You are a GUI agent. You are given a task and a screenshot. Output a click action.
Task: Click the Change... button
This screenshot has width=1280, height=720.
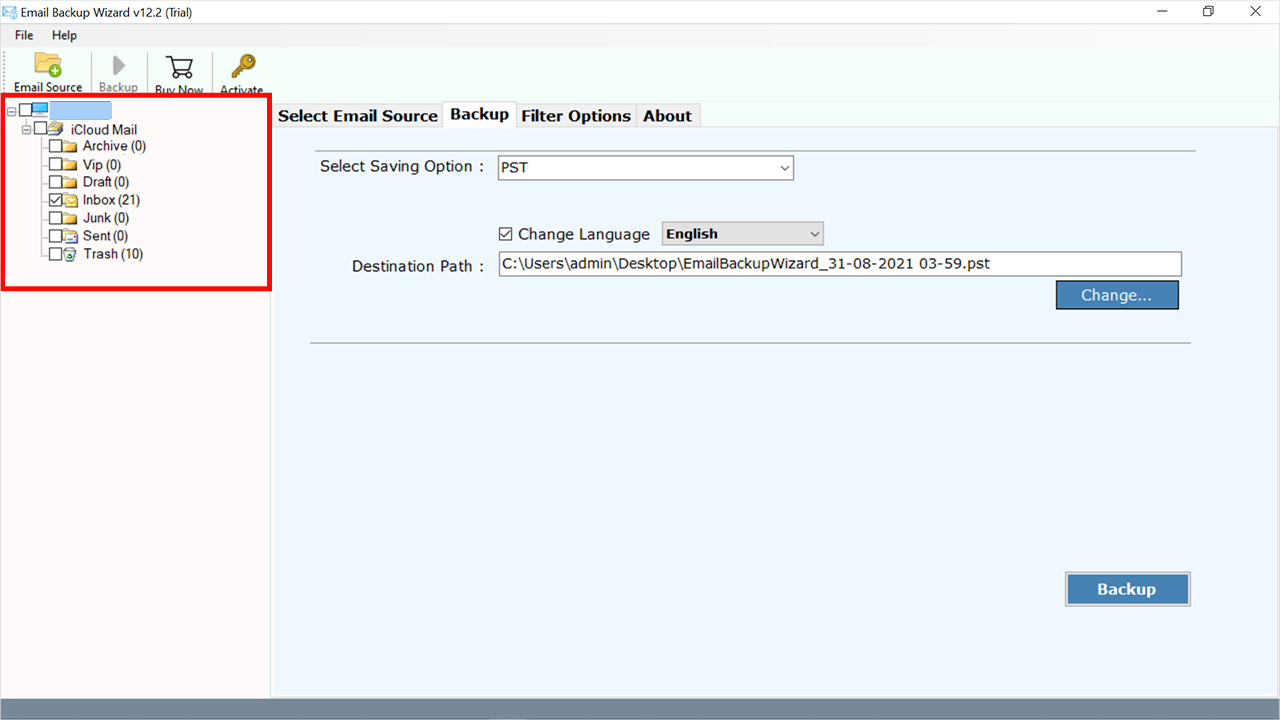(x=1117, y=295)
